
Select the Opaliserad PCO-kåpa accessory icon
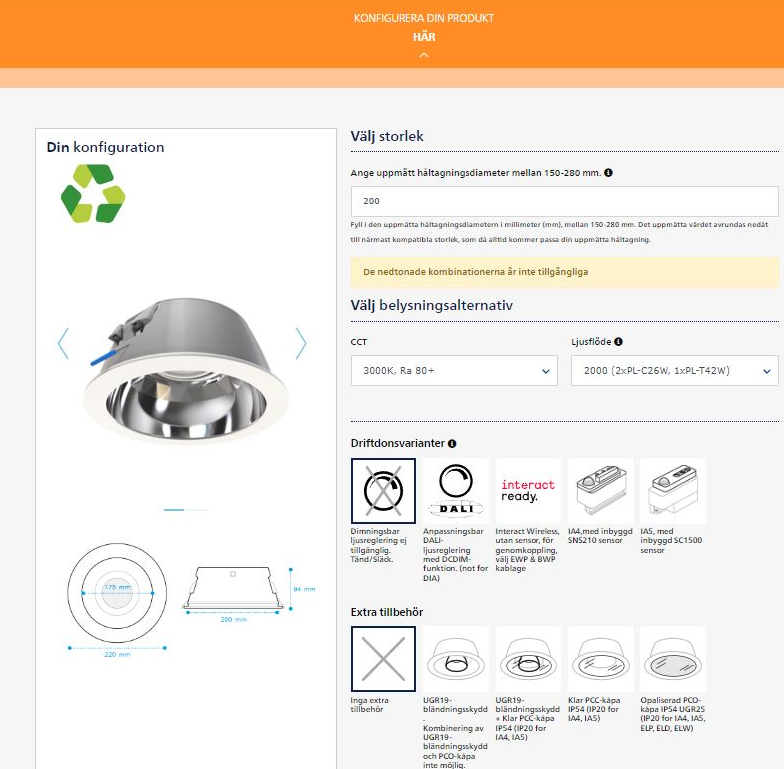(674, 659)
